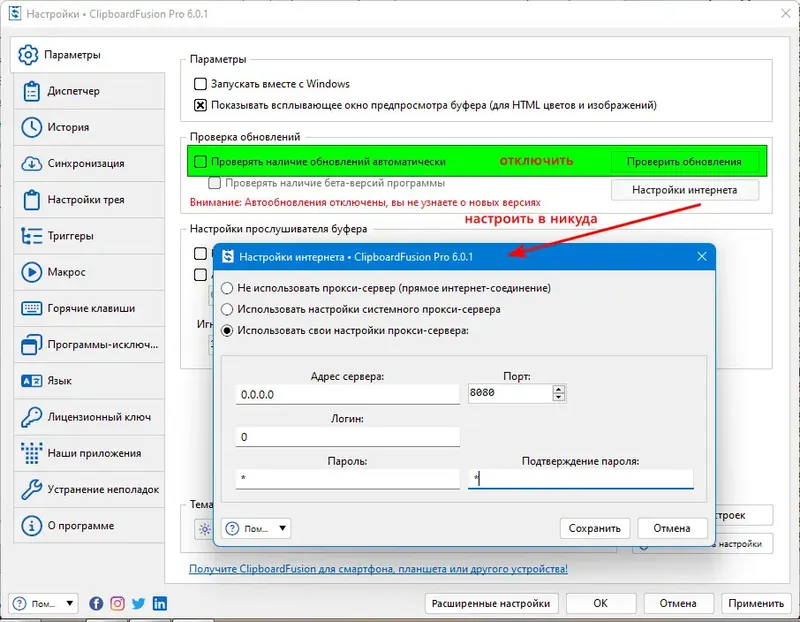Click the Применить button

(756, 604)
